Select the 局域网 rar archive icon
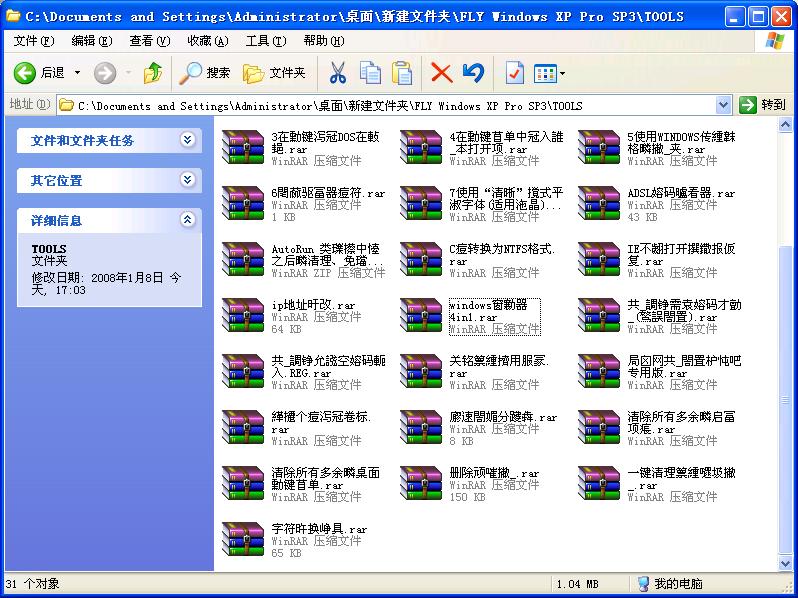The image size is (798, 598). pyautogui.click(x=599, y=371)
